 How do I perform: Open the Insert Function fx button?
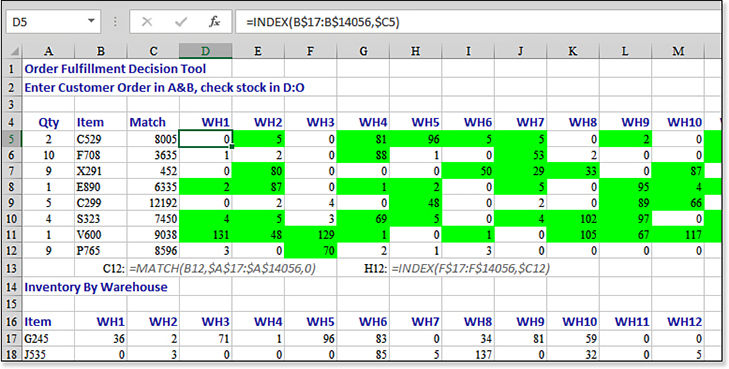click(x=214, y=21)
